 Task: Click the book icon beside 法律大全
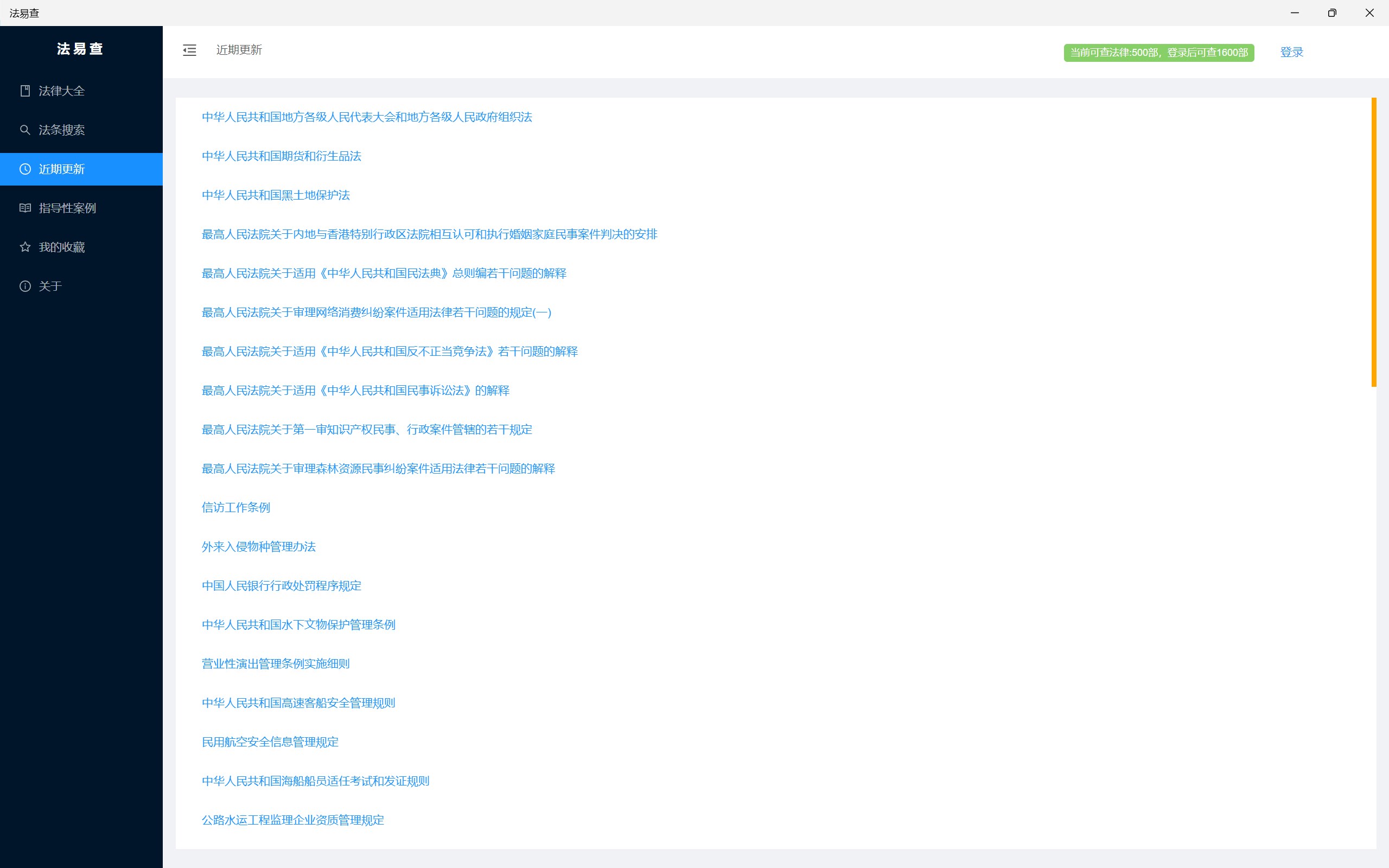24,91
